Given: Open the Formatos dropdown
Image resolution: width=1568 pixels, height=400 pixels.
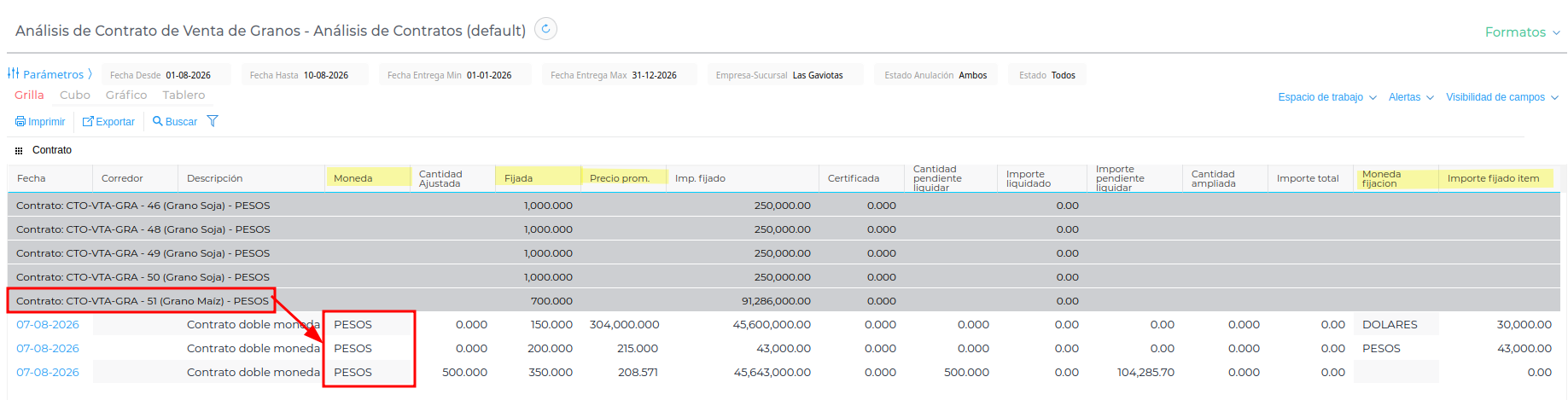Looking at the screenshot, I should pyautogui.click(x=1523, y=32).
